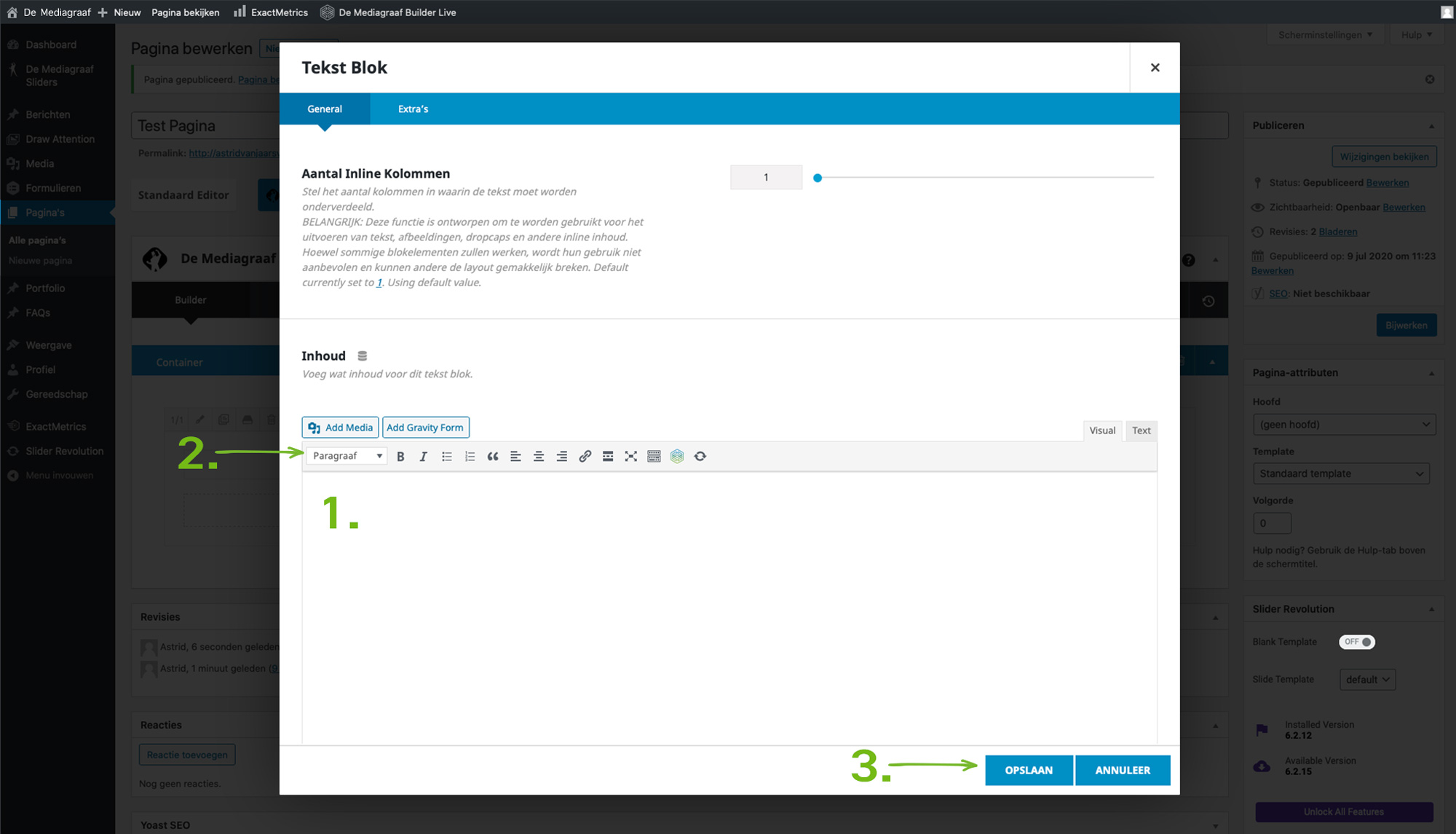
Task: Click the inline kolommen number field
Action: click(x=766, y=178)
